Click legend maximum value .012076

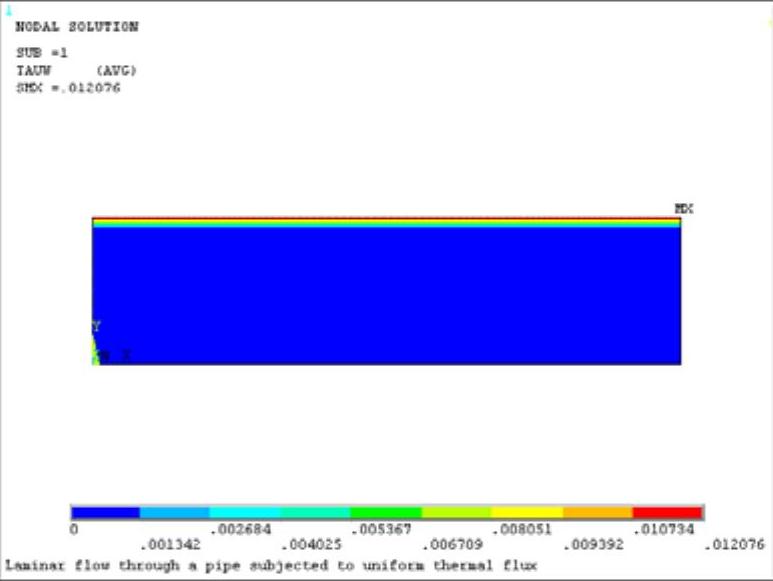coord(735,545)
